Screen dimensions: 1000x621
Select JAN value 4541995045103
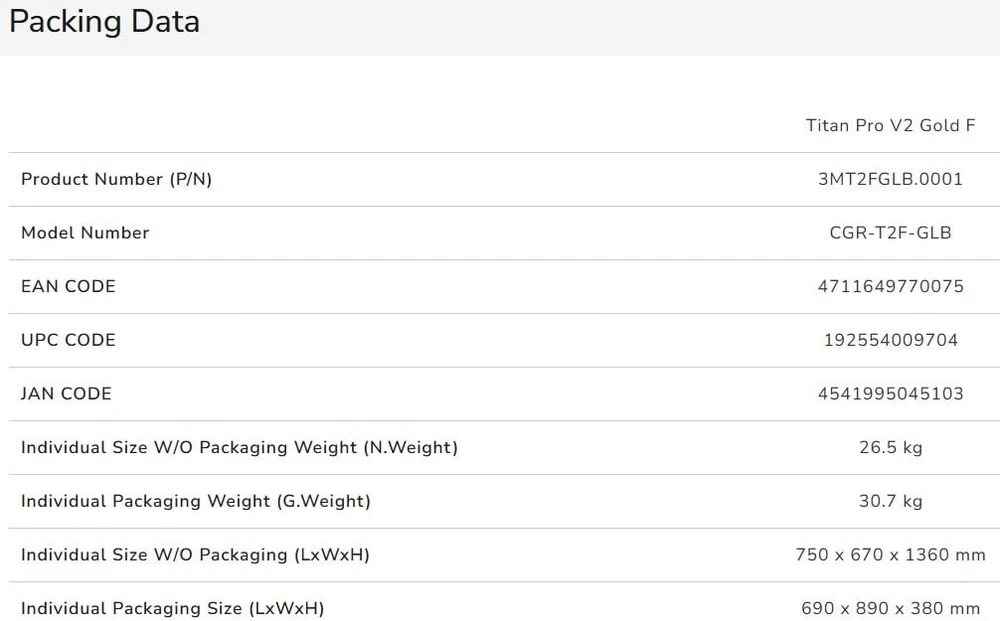(x=890, y=393)
